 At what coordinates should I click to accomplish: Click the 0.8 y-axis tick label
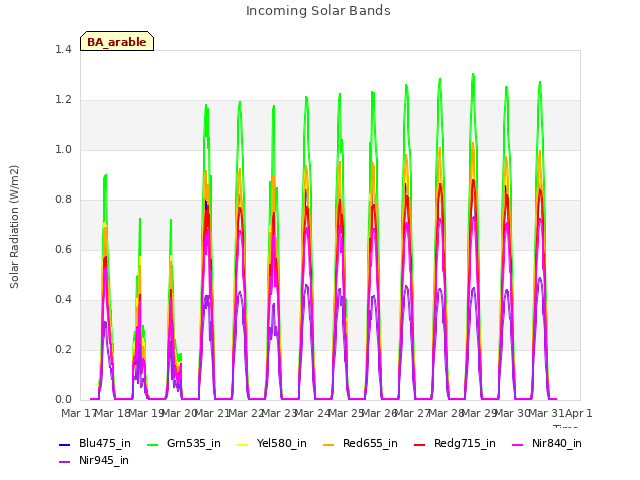[x=63, y=199]
